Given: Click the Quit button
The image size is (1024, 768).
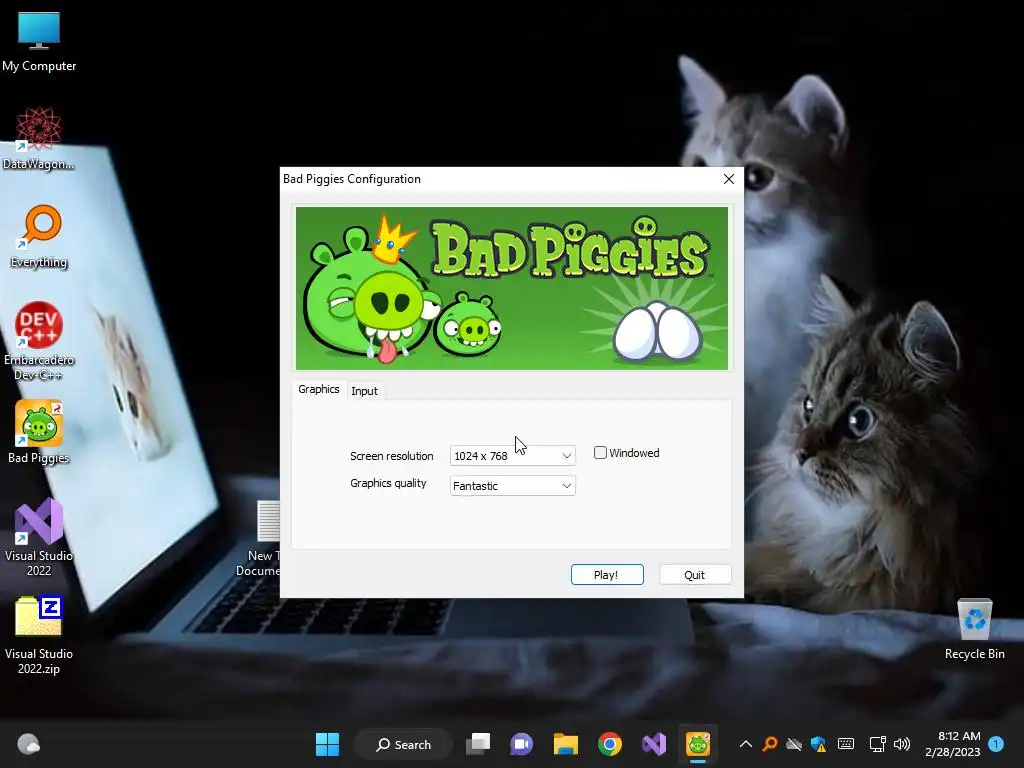Looking at the screenshot, I should [695, 575].
